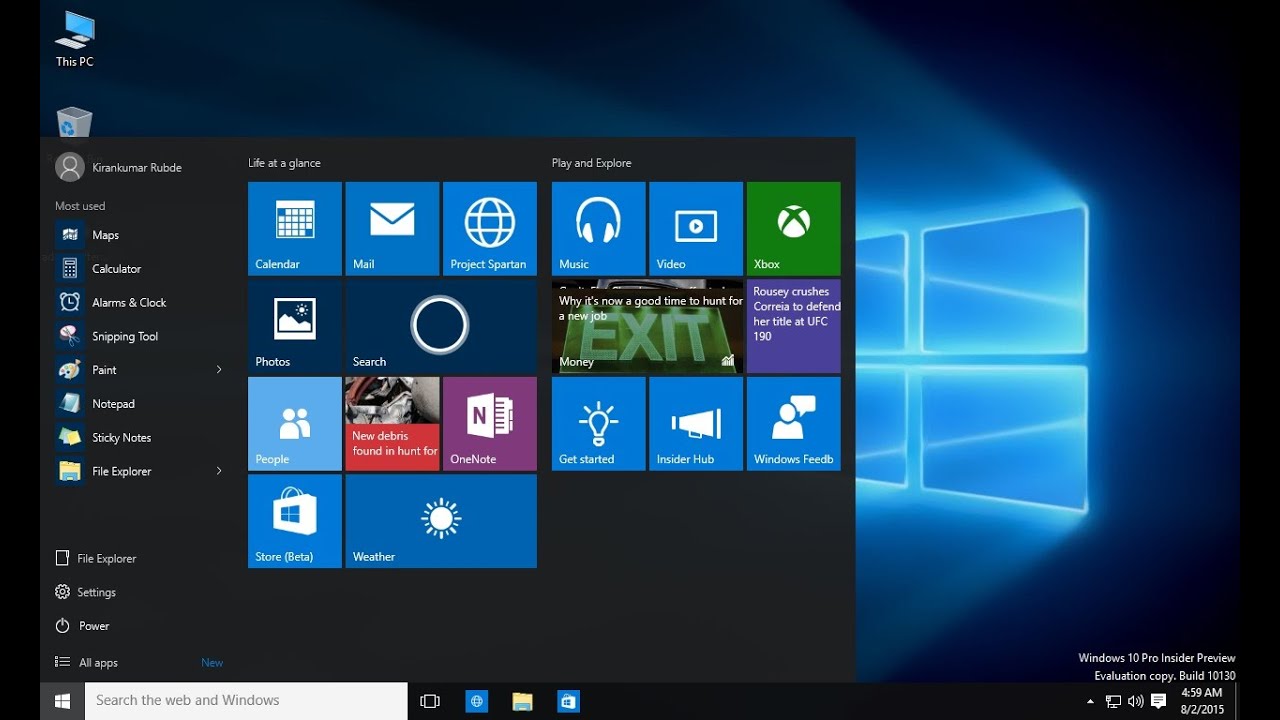Viewport: 1280px width, 720px height.
Task: Open the Calendar tile
Action: pyautogui.click(x=295, y=228)
